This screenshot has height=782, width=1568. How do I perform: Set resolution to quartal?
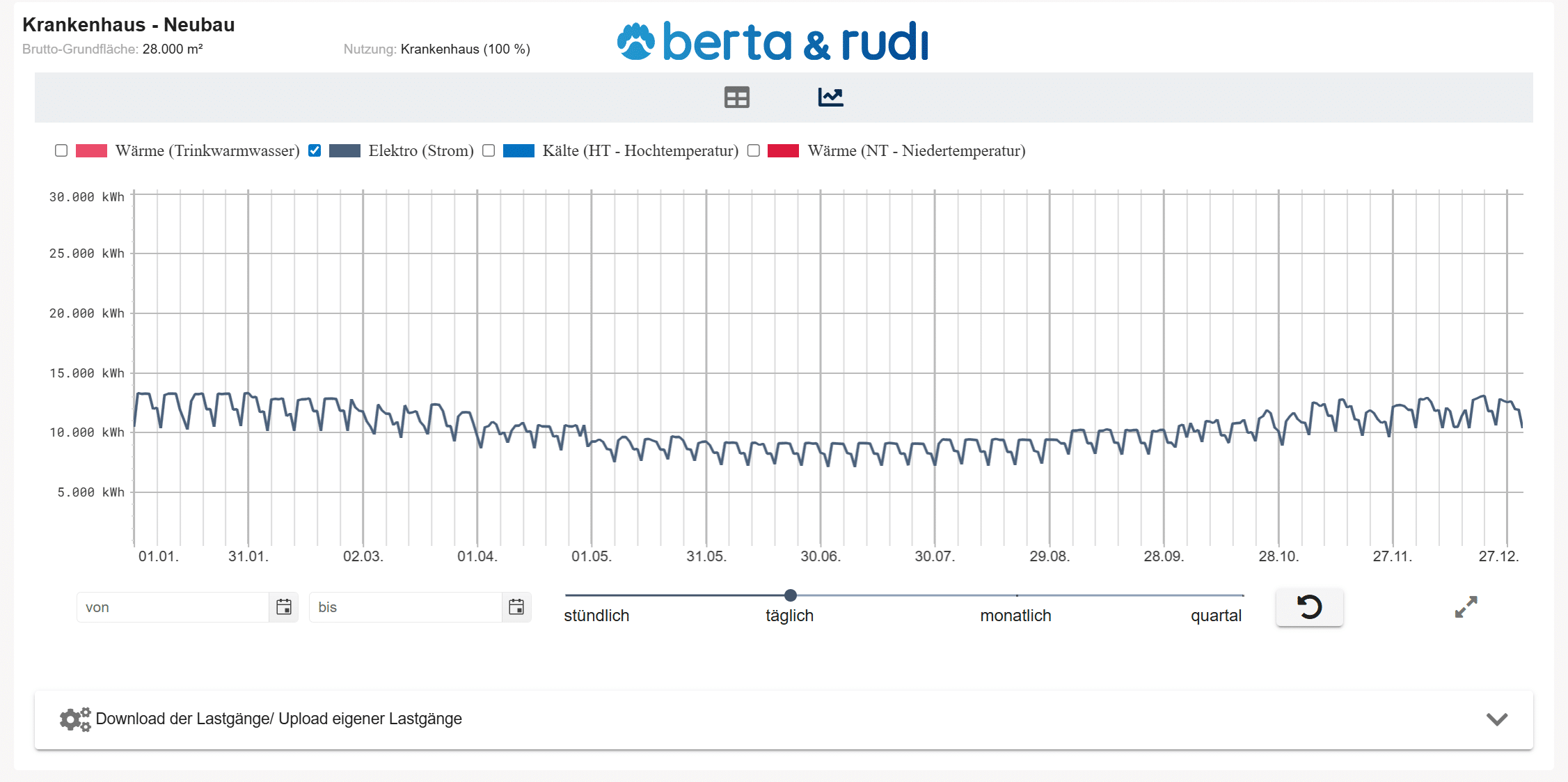click(x=1216, y=616)
